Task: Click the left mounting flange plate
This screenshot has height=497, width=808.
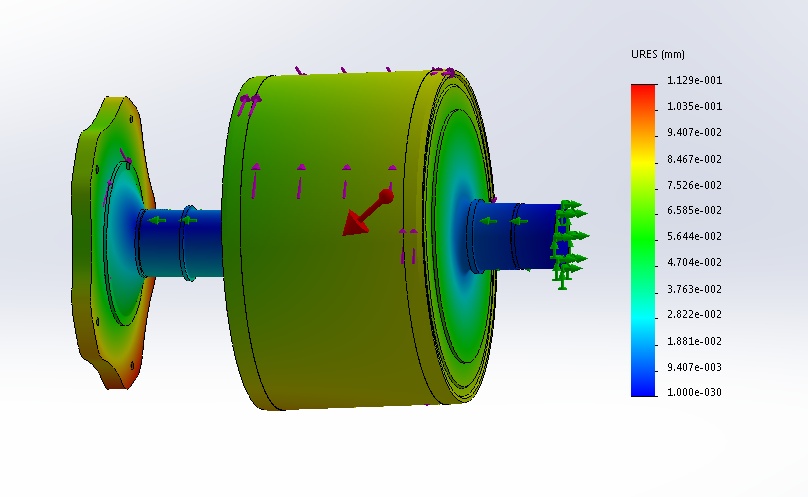Action: [x=112, y=242]
